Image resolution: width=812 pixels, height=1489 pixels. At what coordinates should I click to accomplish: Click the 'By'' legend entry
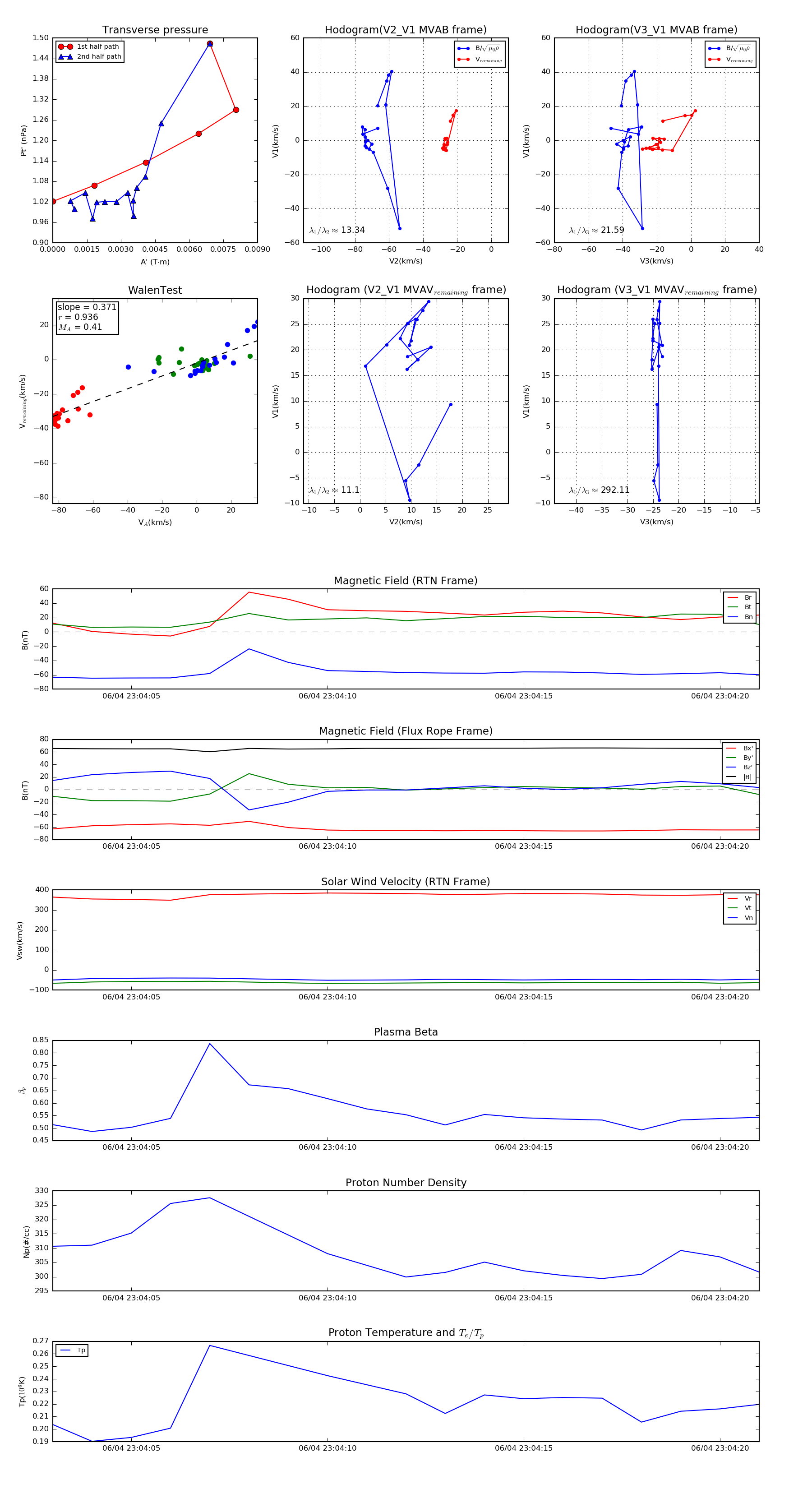coord(739,758)
